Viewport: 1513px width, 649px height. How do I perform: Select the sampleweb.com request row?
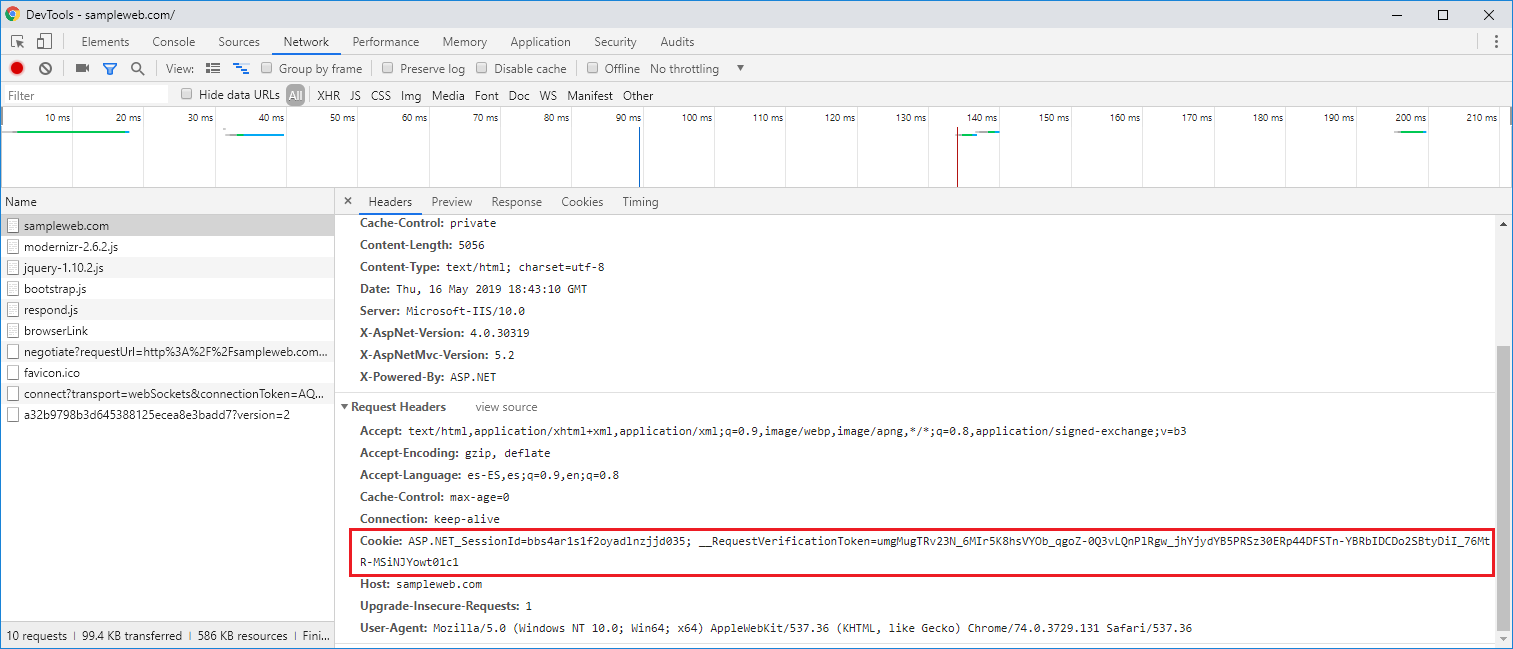pos(167,225)
